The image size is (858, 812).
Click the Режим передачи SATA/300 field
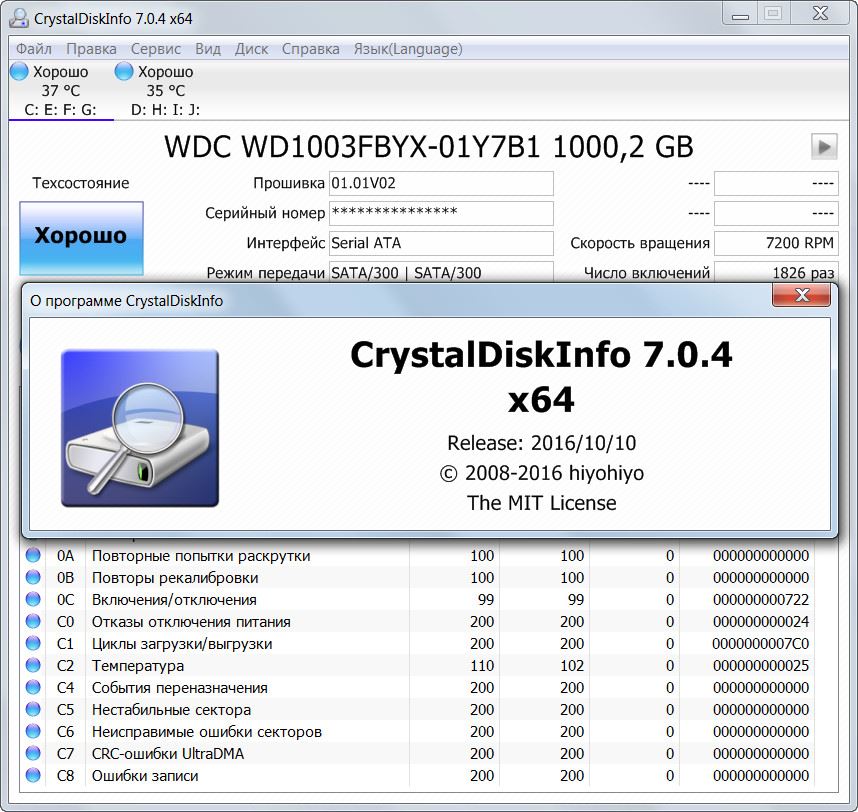pyautogui.click(x=441, y=272)
